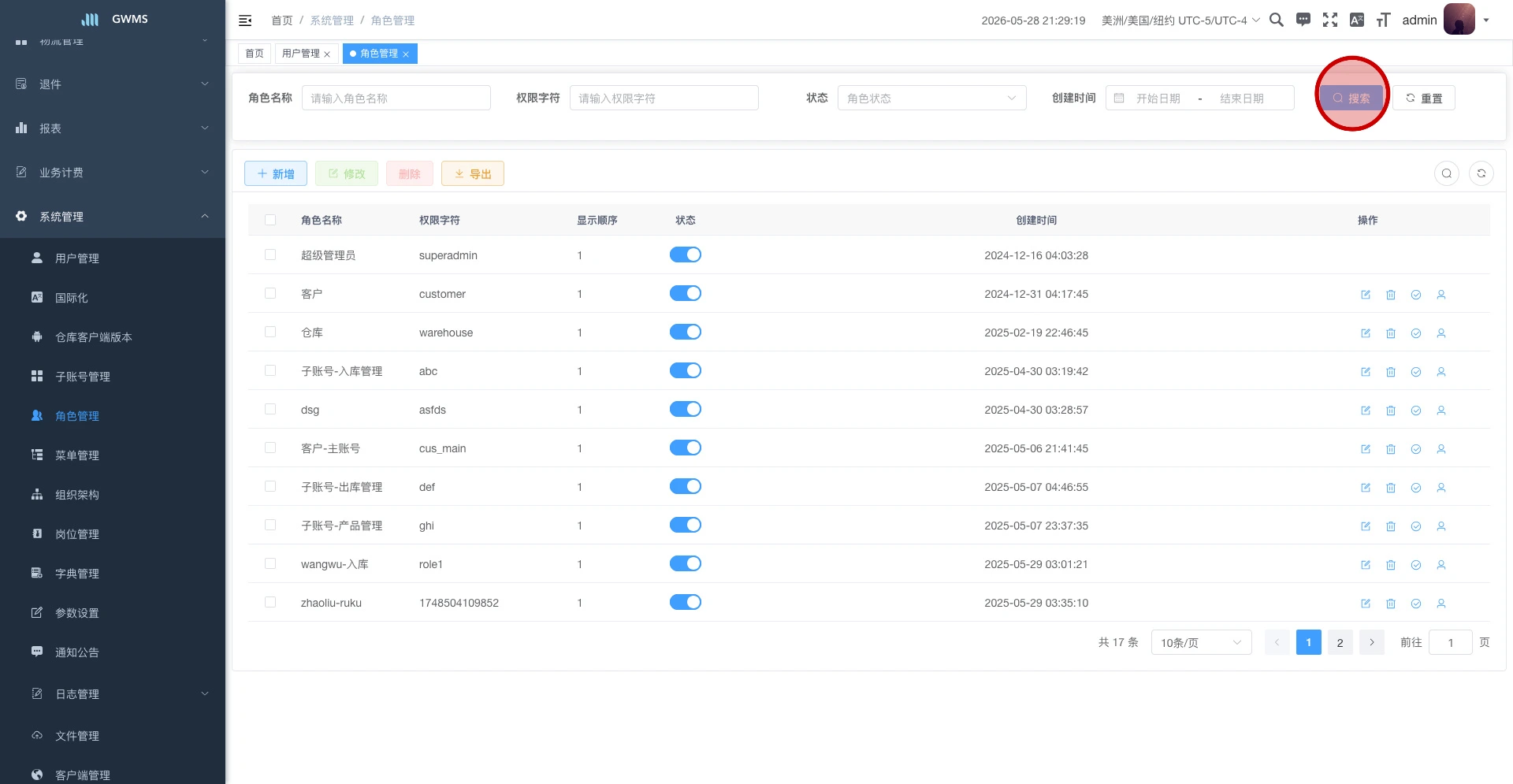Viewport: 1513px width, 784px height.
Task: Open data permission icon for warehouse row
Action: (1416, 333)
